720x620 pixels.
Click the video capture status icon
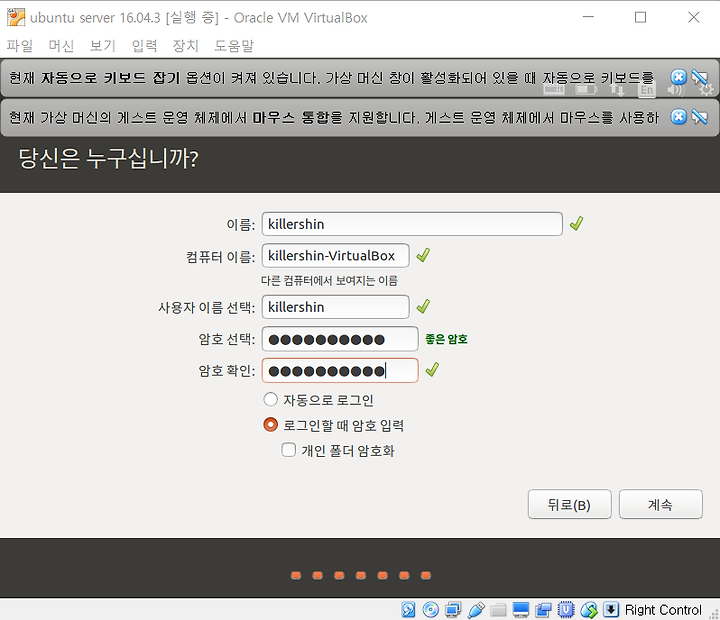(x=543, y=609)
